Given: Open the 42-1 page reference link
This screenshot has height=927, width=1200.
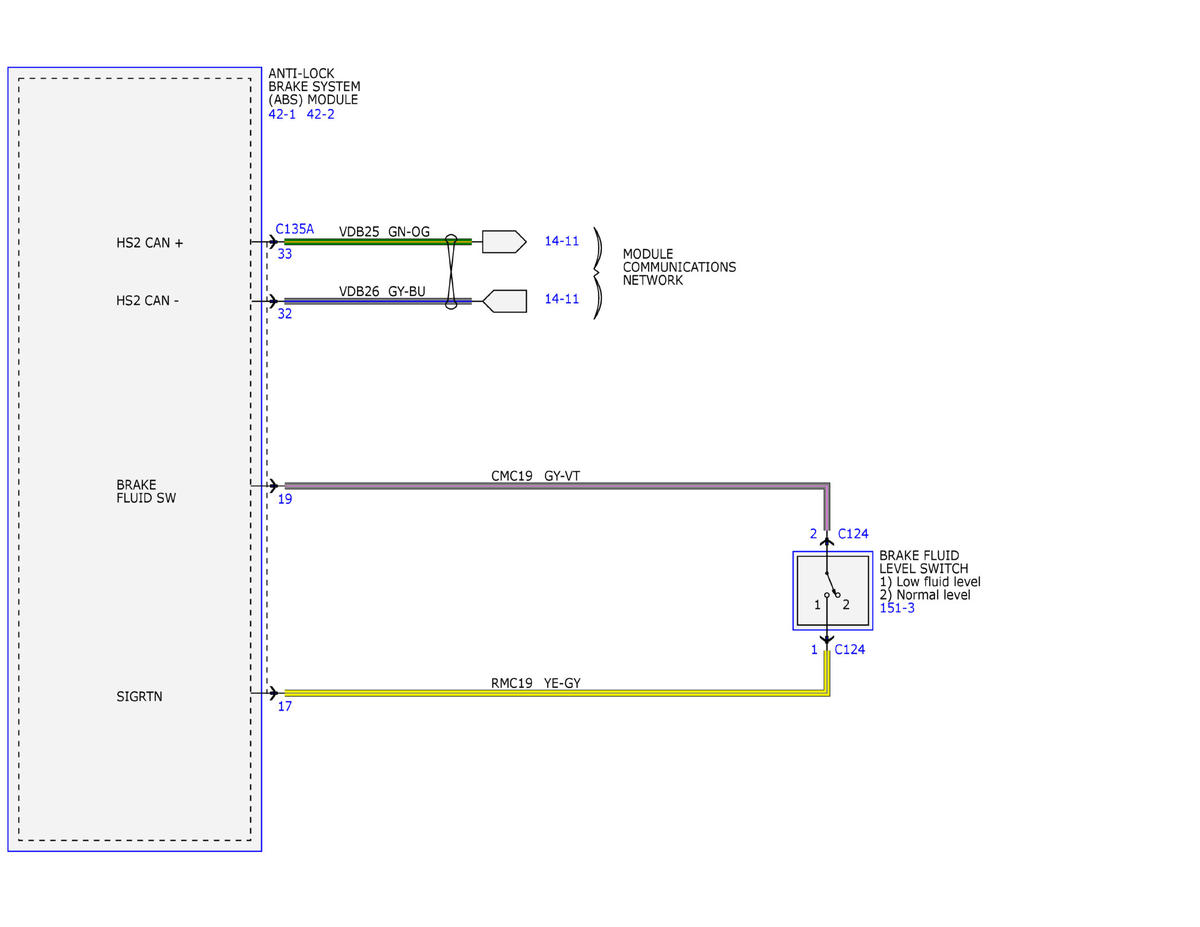Looking at the screenshot, I should click(282, 114).
